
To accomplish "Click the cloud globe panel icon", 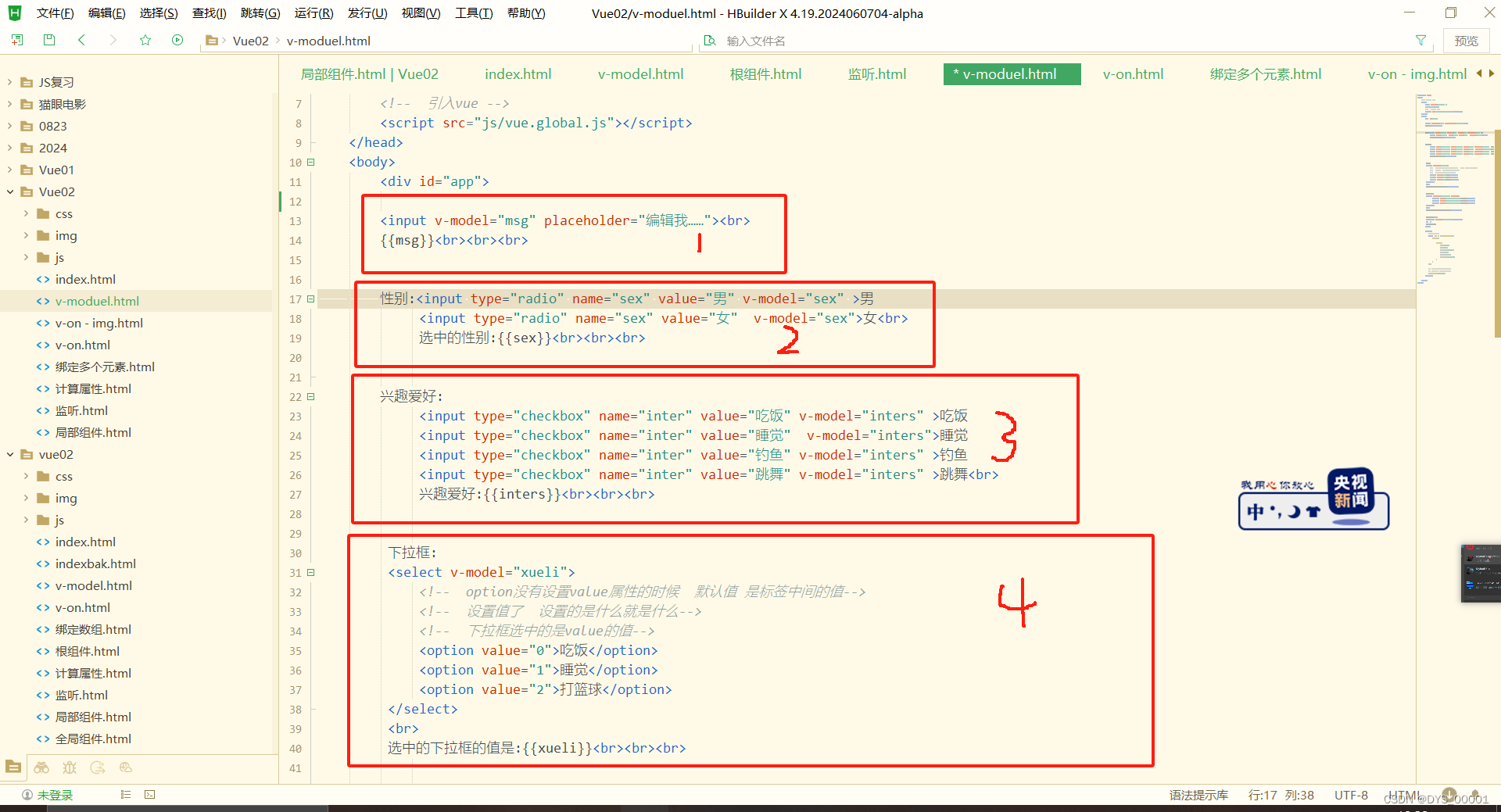I will [126, 767].
